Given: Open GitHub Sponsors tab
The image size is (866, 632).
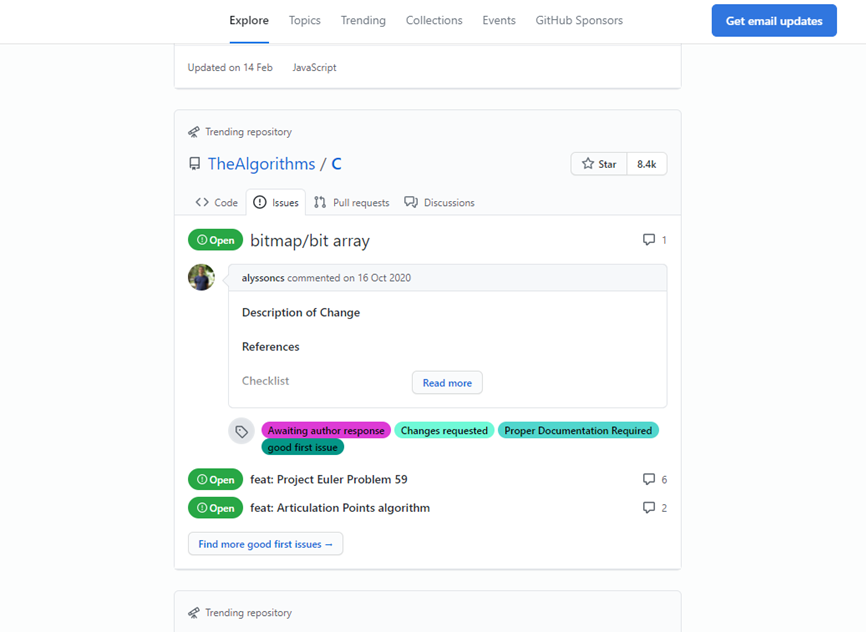Looking at the screenshot, I should [x=579, y=20].
